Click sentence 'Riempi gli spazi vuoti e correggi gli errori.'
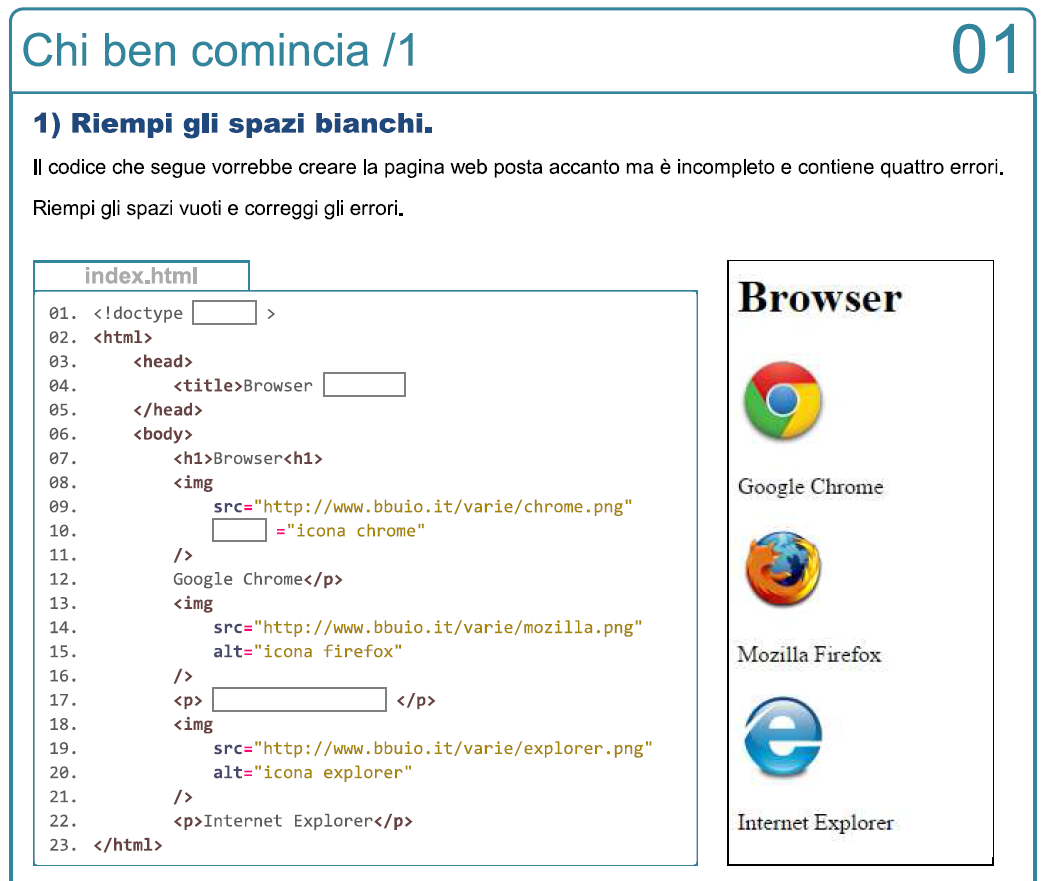The height and width of the screenshot is (881, 1049). 218,209
